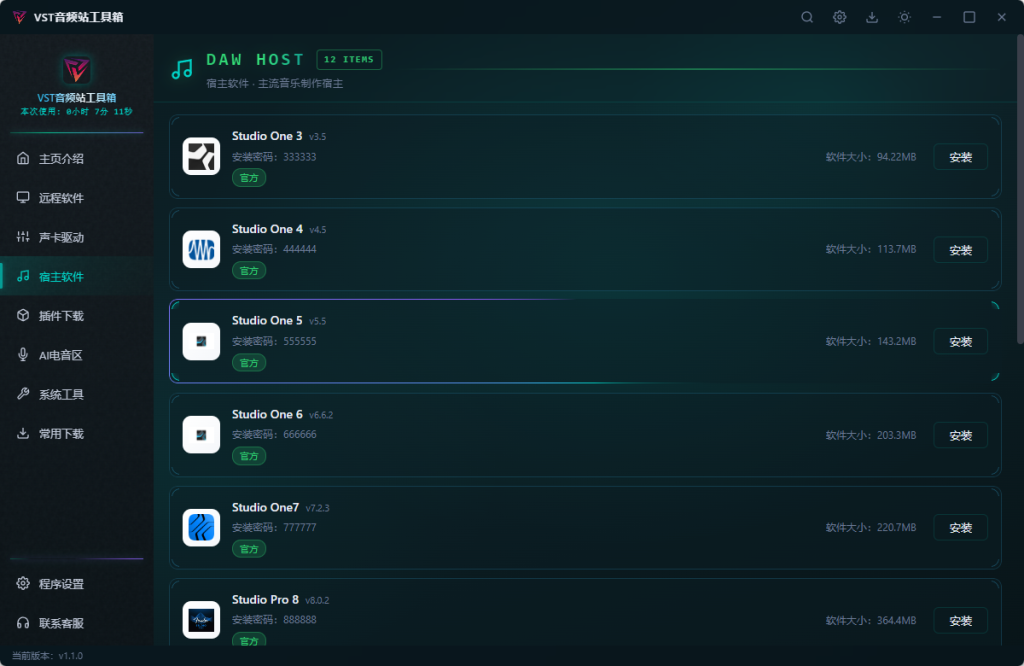This screenshot has height=666, width=1024.
Task: Install Studio One 5 with 安装 button
Action: click(960, 341)
